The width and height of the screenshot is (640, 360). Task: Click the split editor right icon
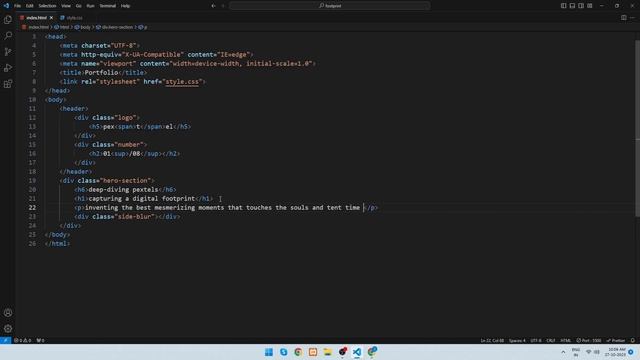click(624, 18)
